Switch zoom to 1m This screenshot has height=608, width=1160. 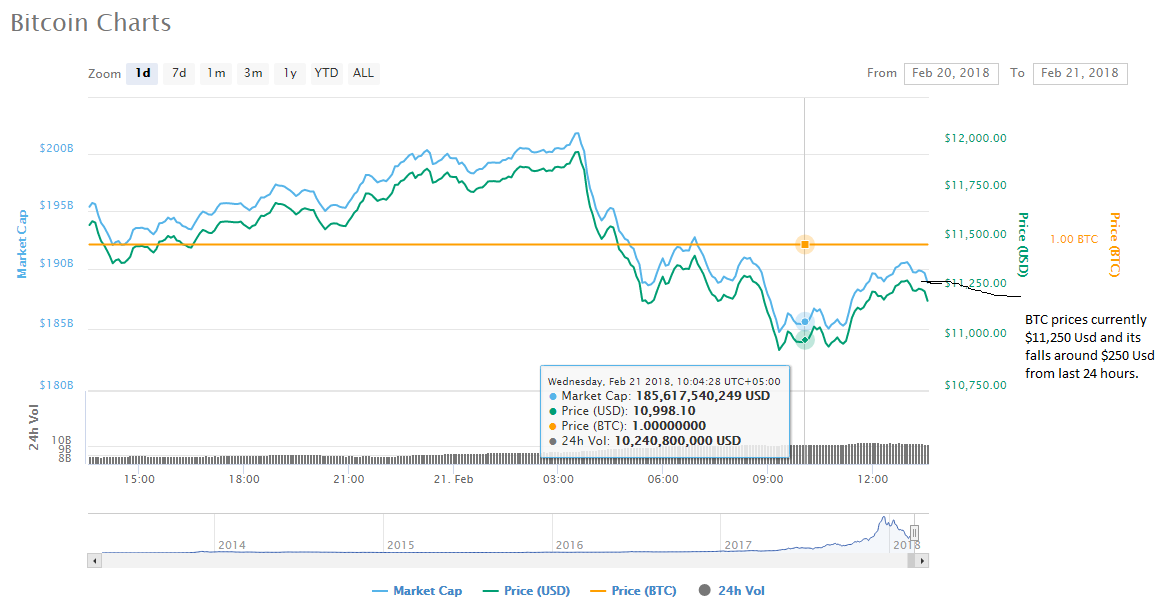tap(216, 73)
